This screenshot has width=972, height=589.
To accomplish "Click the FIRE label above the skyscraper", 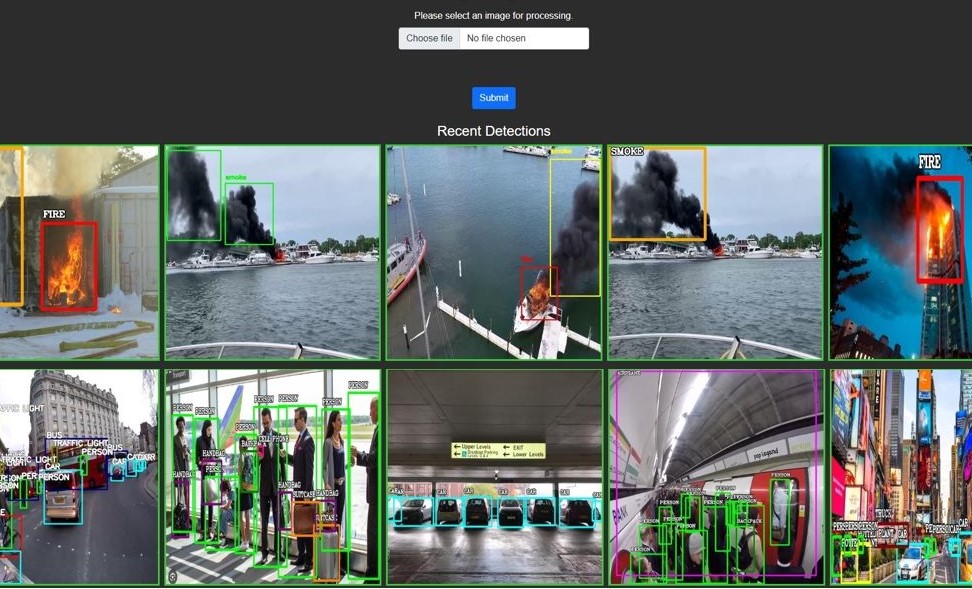I will 930,161.
